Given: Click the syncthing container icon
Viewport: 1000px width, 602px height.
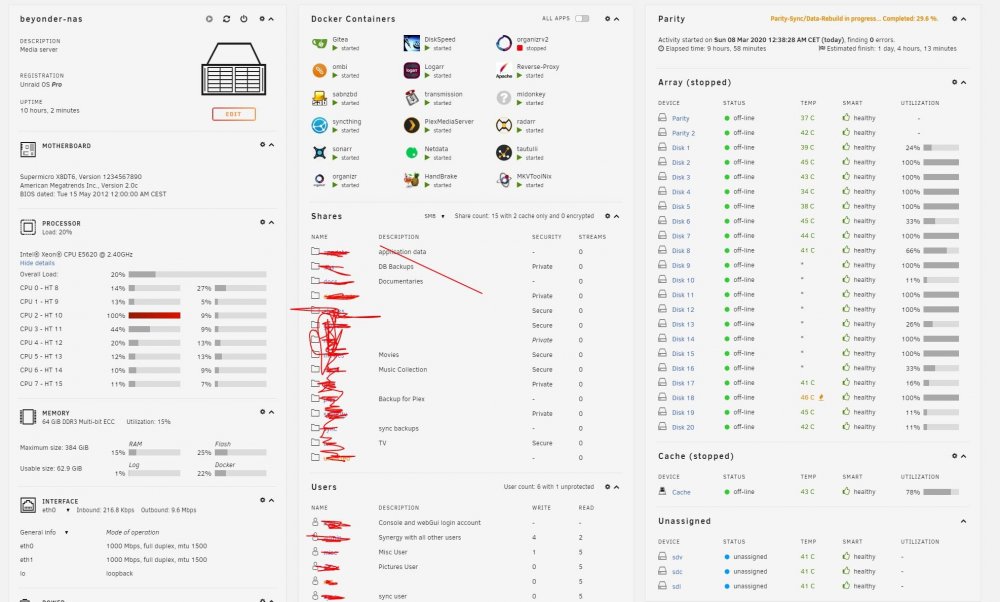Looking at the screenshot, I should 320,126.
